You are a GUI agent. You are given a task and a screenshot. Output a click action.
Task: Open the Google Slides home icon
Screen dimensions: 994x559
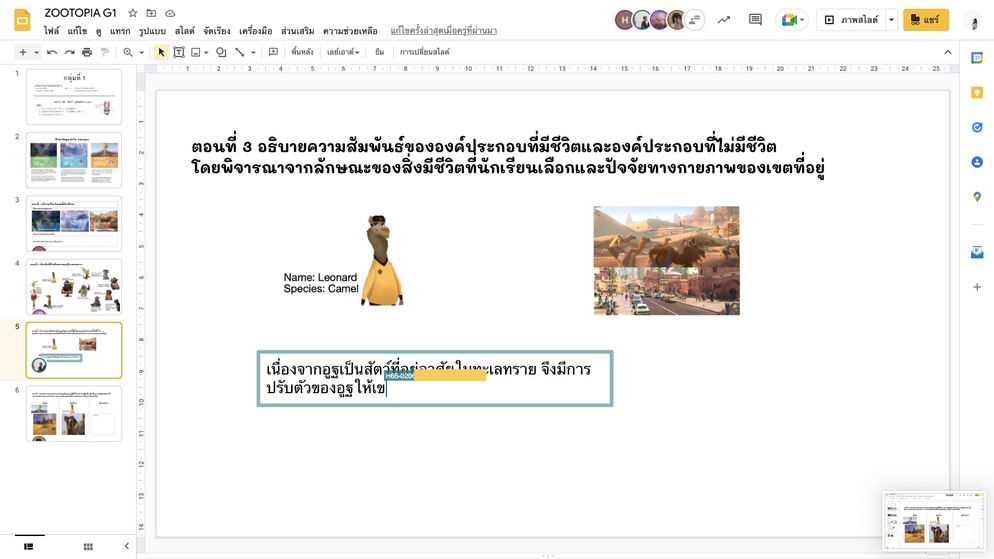click(x=22, y=20)
